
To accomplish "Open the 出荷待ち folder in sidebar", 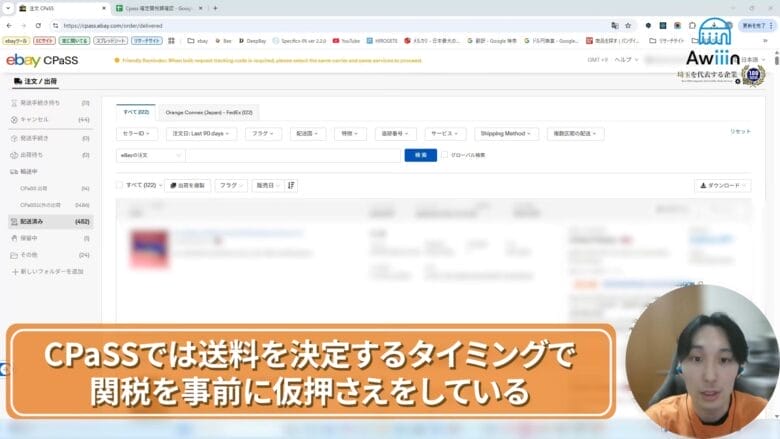I will tap(50, 155).
